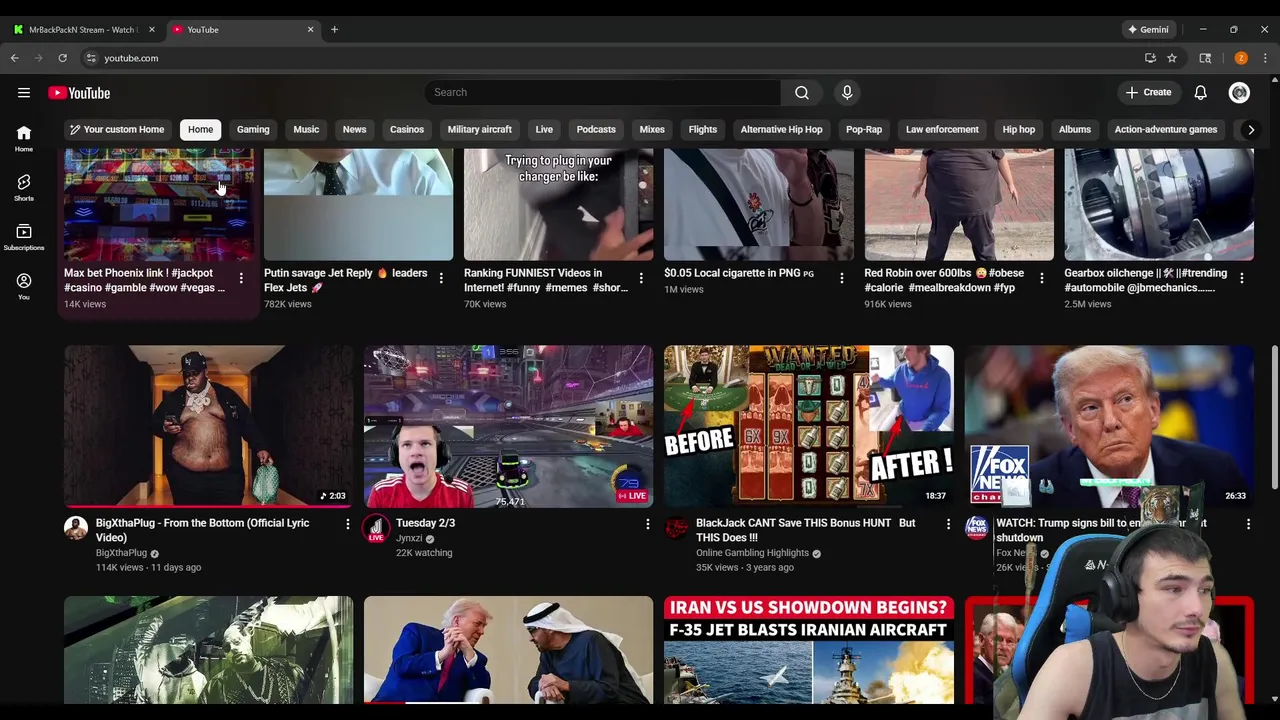Select the Music filter chip

click(x=306, y=129)
